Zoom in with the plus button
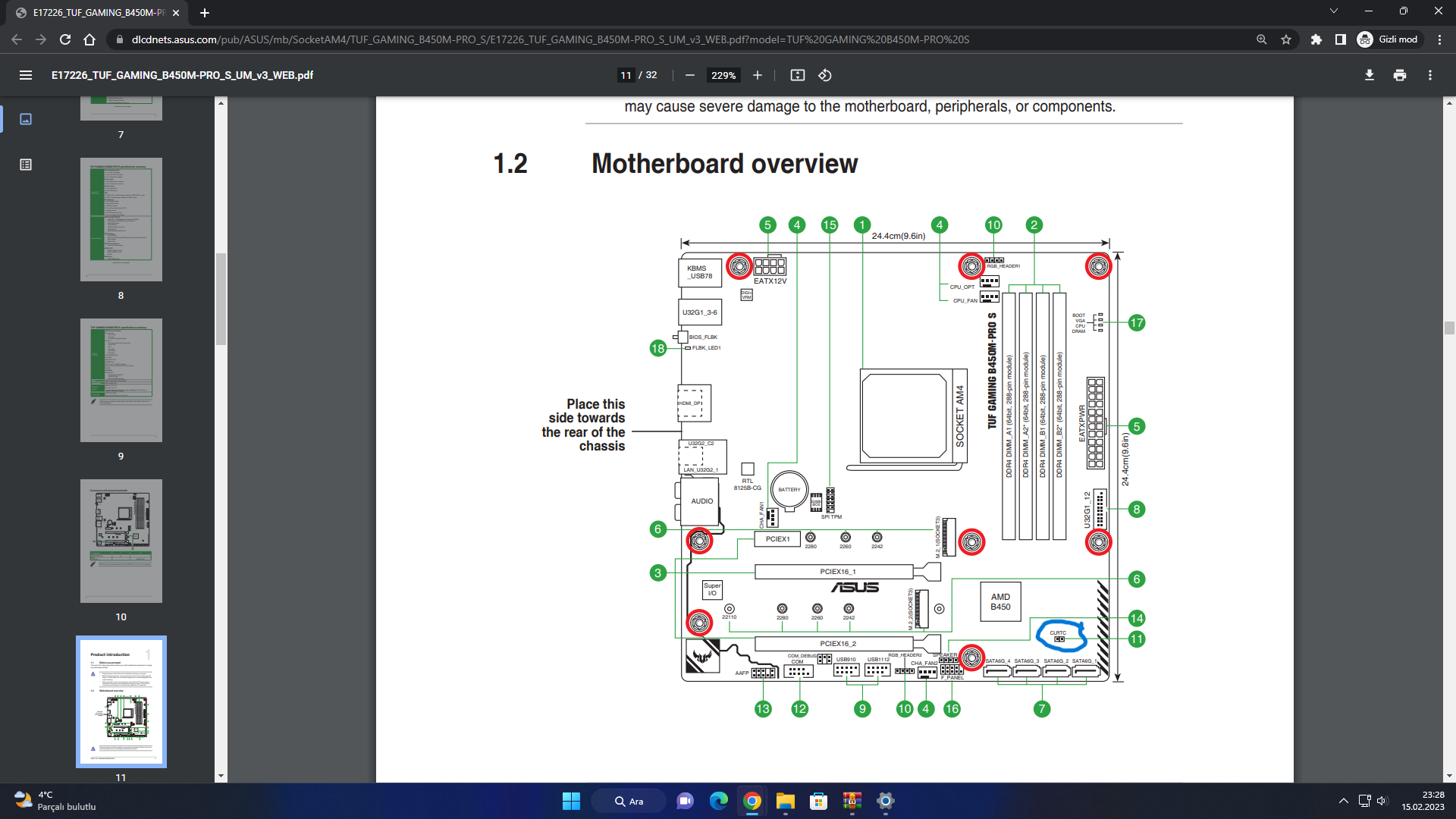Screen dimensions: 1456x819 coord(757,75)
